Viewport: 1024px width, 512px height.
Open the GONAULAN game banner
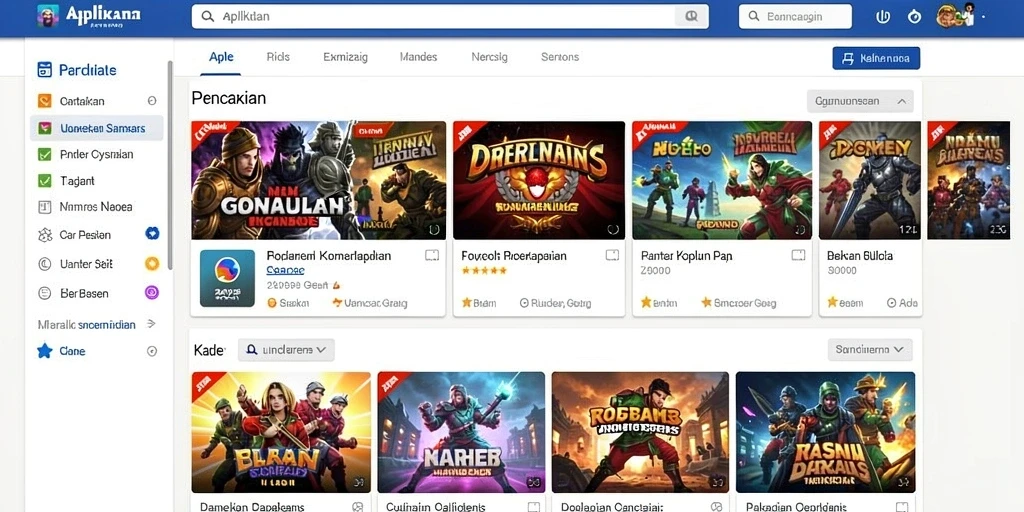pyautogui.click(x=318, y=180)
